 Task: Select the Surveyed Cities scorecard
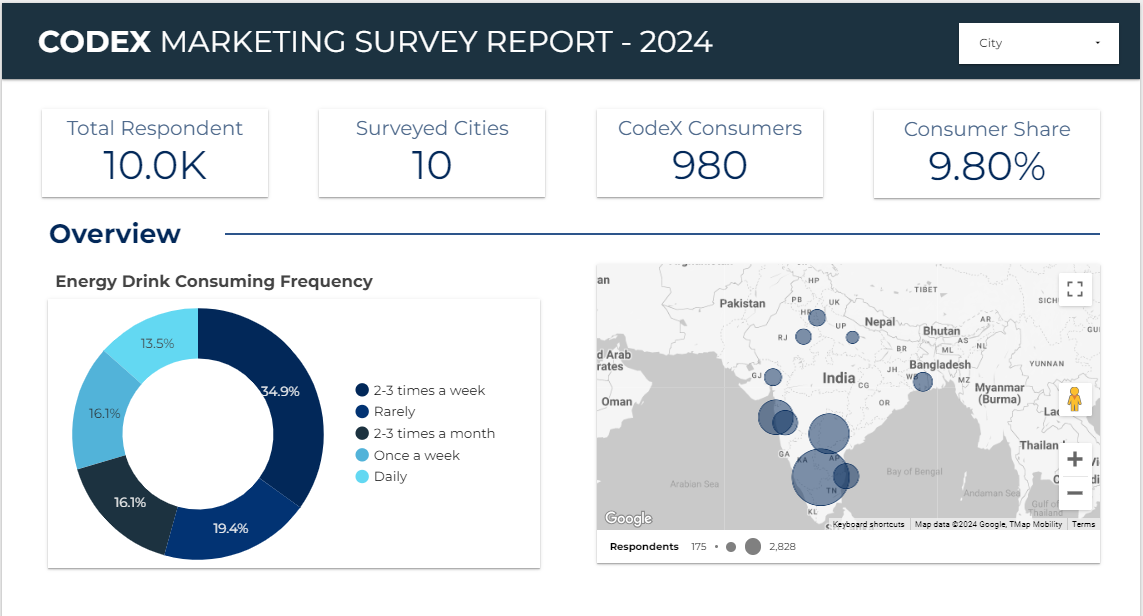(x=432, y=153)
